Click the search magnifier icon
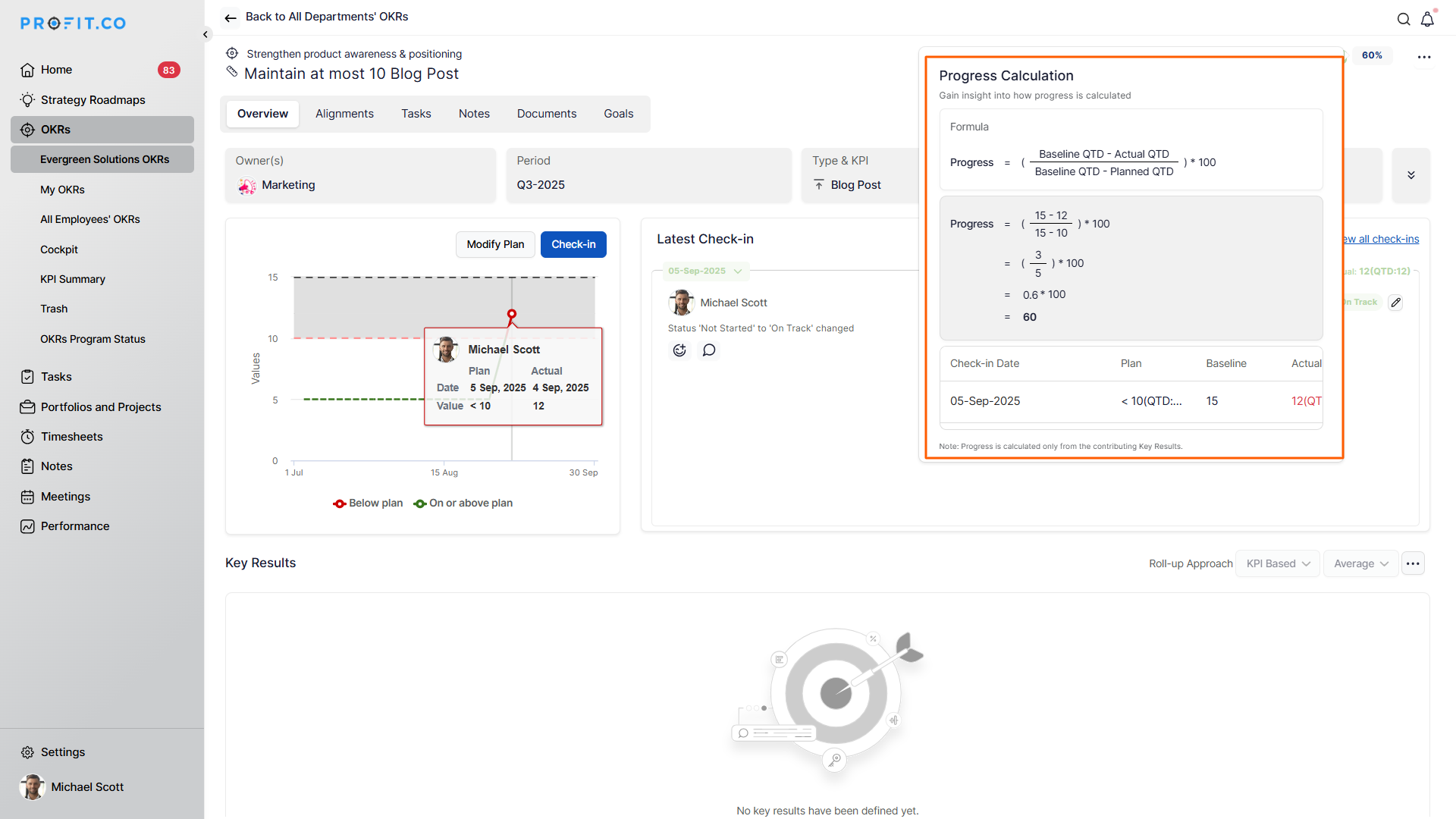 [x=1404, y=20]
